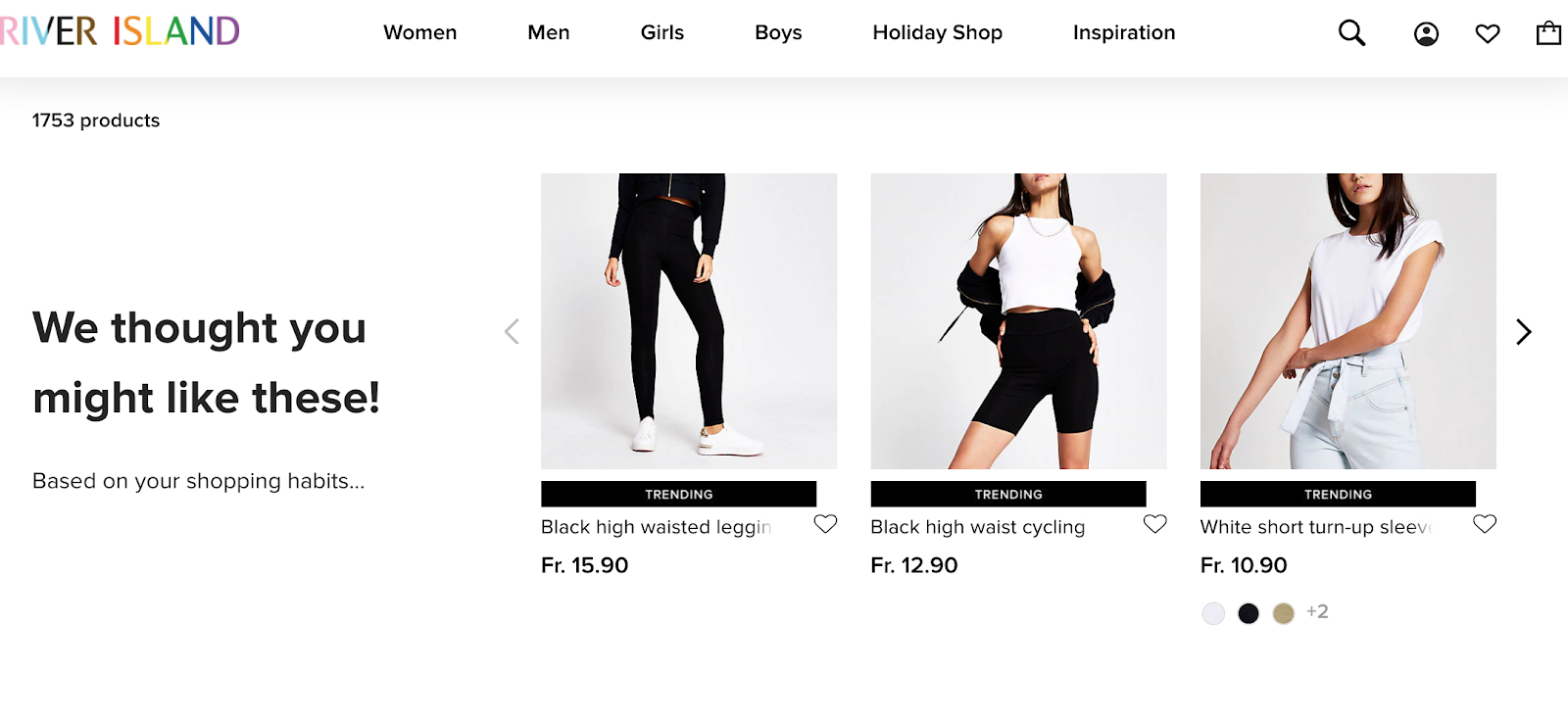Select the gold colour swatch
Image resolution: width=1568 pixels, height=720 pixels.
[1283, 612]
